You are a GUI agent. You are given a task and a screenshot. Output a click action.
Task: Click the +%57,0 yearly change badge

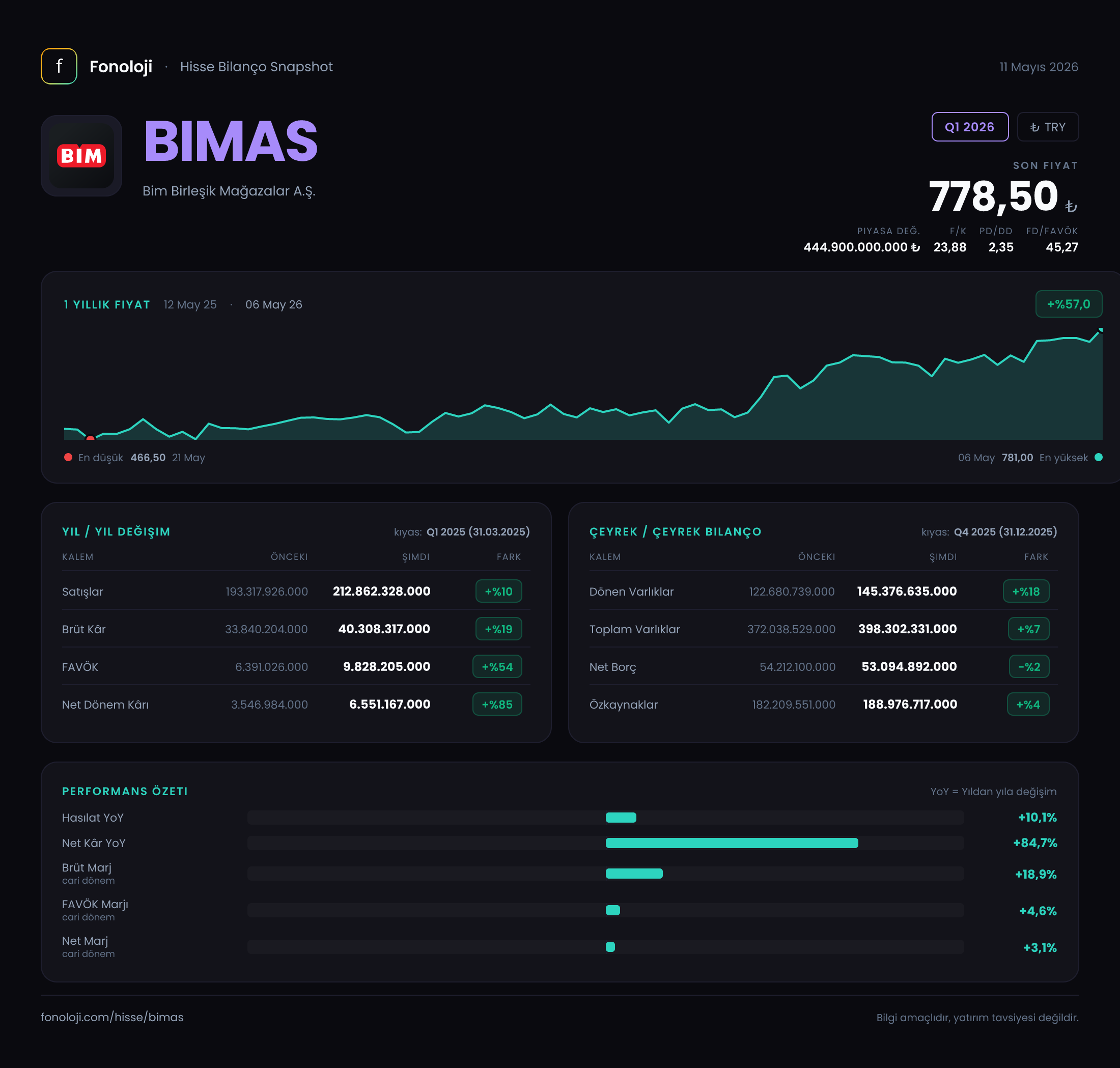pyautogui.click(x=1068, y=304)
